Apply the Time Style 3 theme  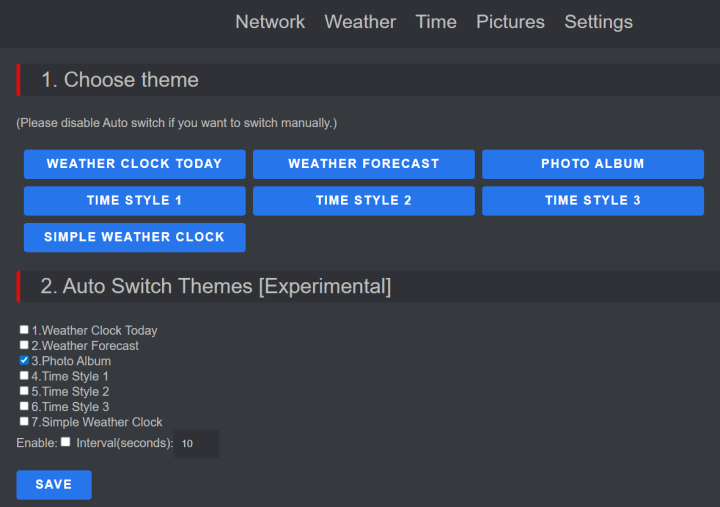point(593,201)
